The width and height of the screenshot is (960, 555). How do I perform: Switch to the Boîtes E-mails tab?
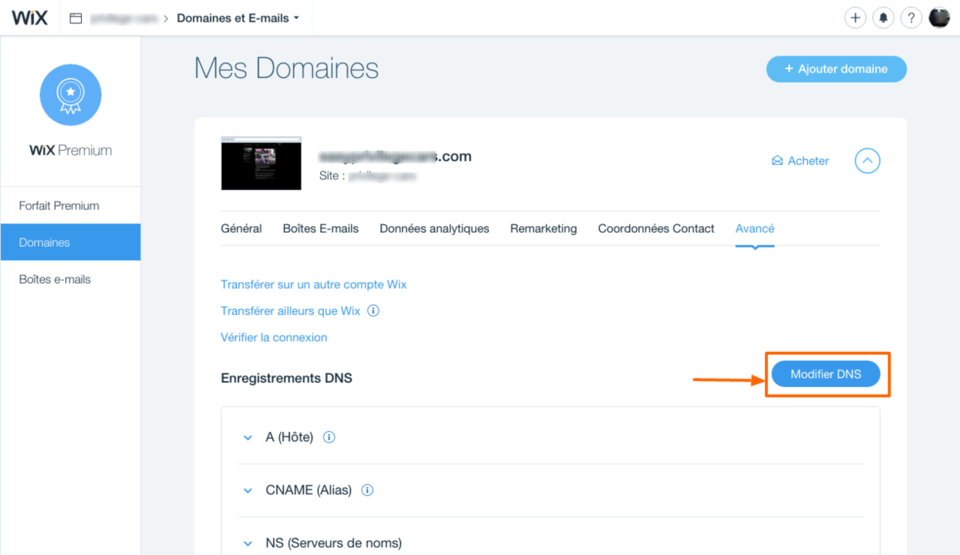click(321, 228)
